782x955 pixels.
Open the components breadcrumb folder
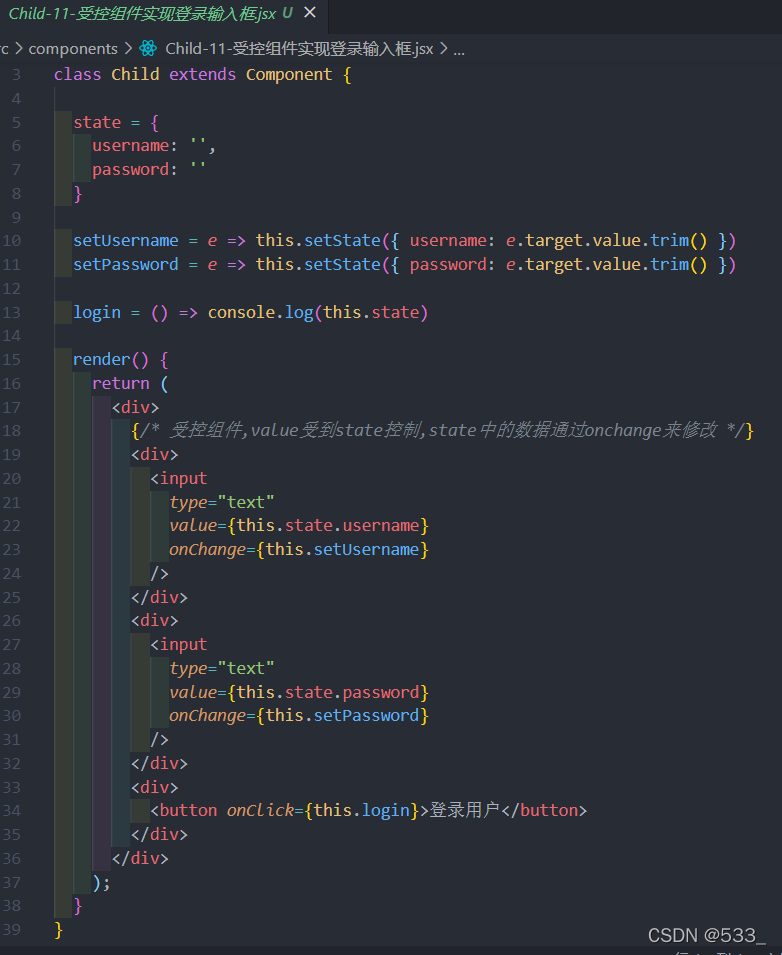pos(73,49)
